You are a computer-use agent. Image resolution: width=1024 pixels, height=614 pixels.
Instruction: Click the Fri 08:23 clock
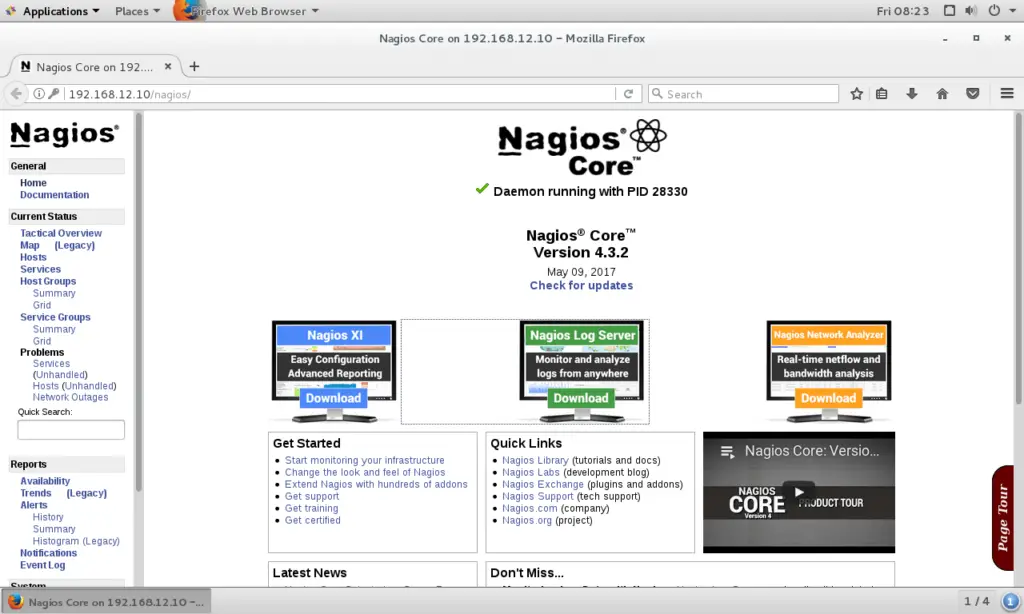pos(903,11)
